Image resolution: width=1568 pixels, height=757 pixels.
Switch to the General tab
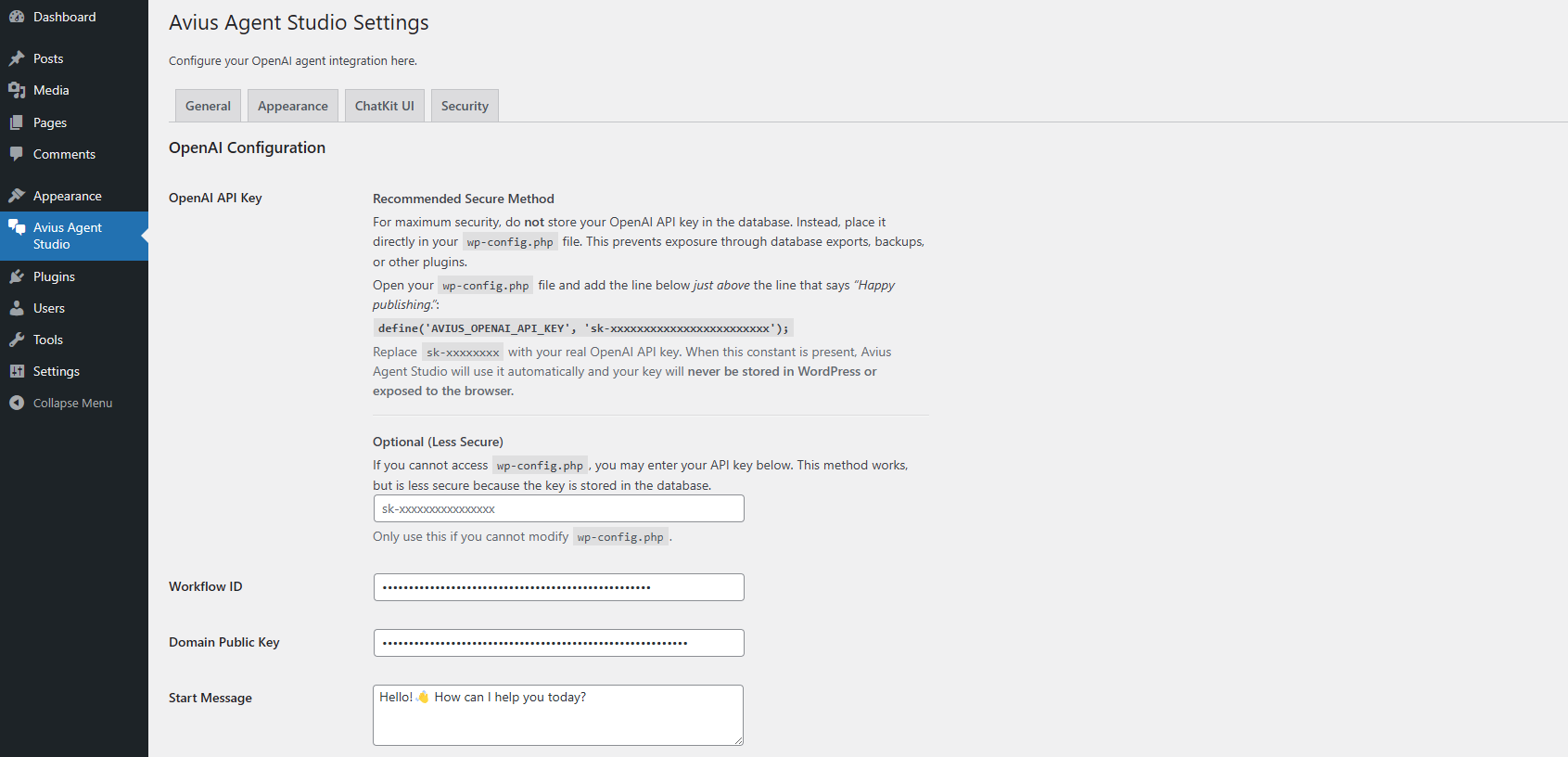pos(208,106)
